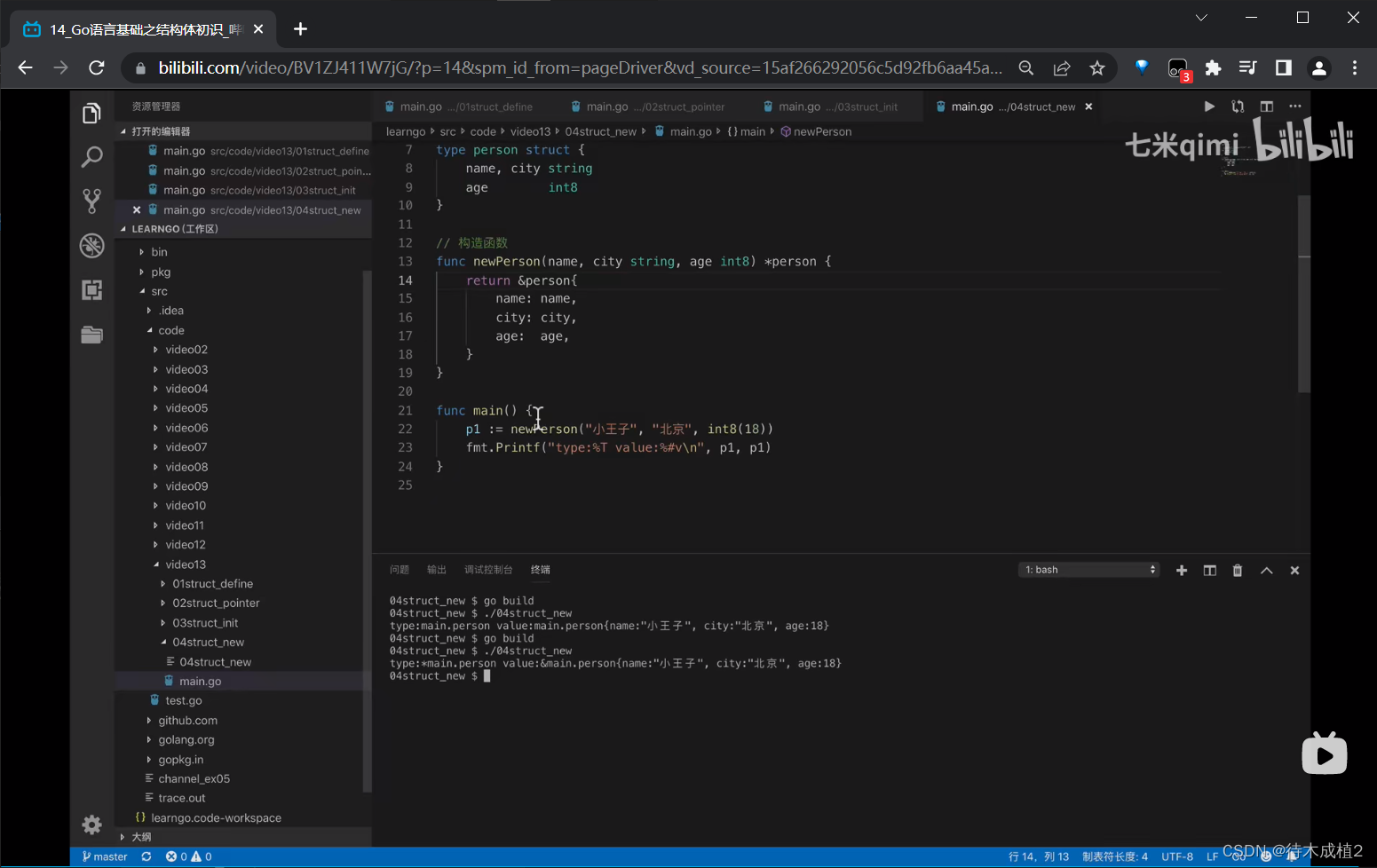Open the Search view in activity bar

(x=91, y=157)
